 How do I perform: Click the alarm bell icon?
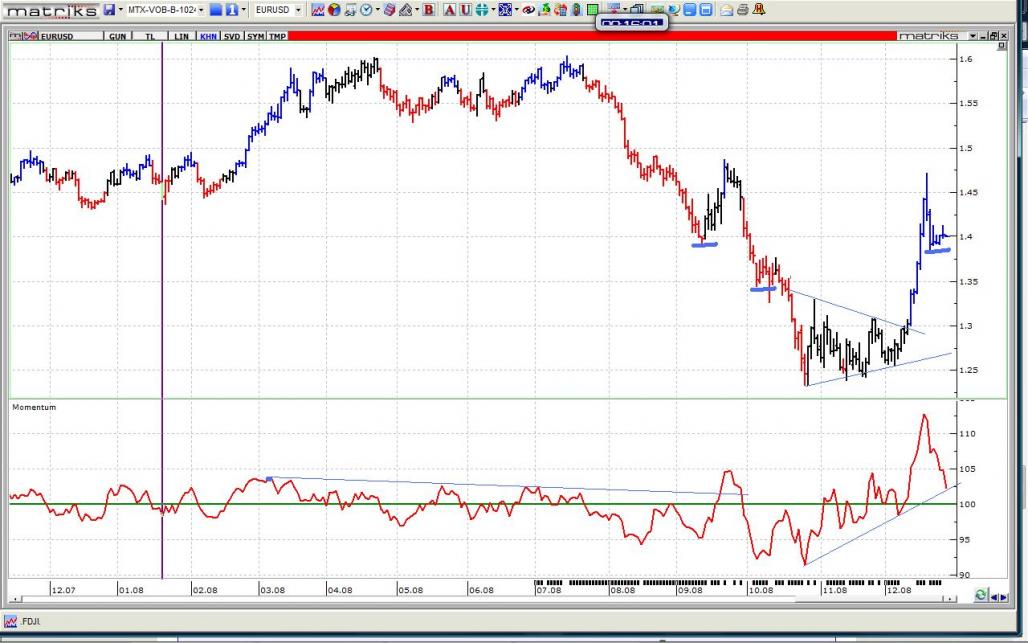[759, 9]
